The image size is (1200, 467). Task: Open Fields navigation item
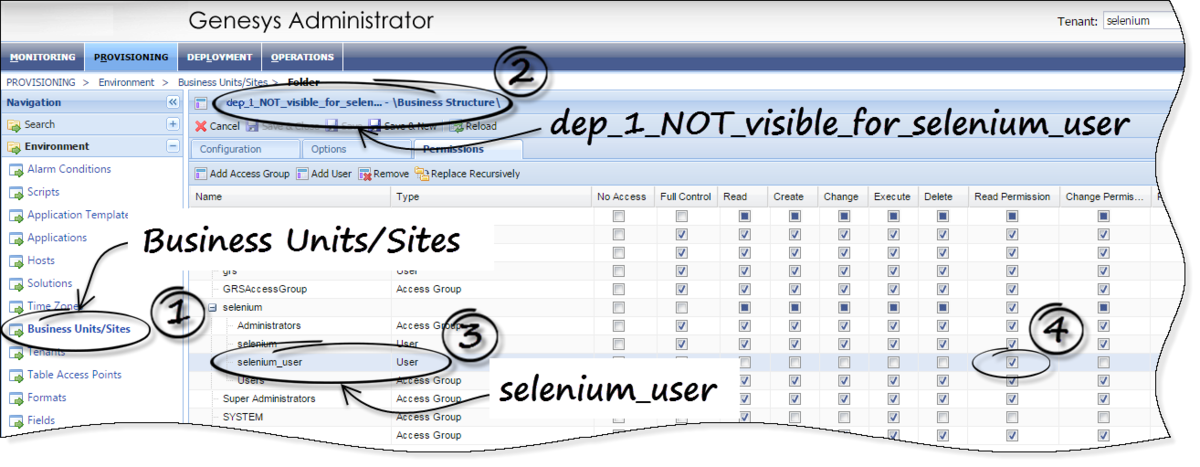click(x=42, y=420)
